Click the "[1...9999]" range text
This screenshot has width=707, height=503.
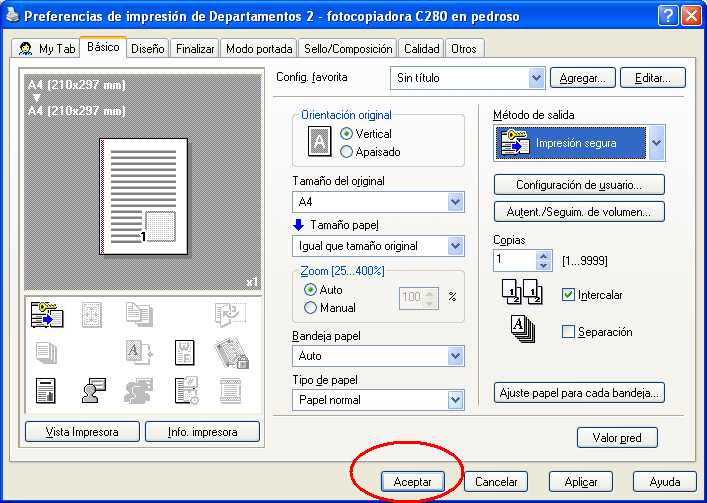(585, 261)
